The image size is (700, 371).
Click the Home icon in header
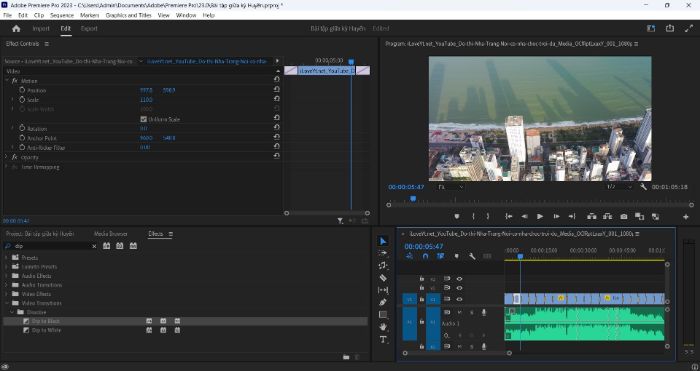tap(17, 29)
